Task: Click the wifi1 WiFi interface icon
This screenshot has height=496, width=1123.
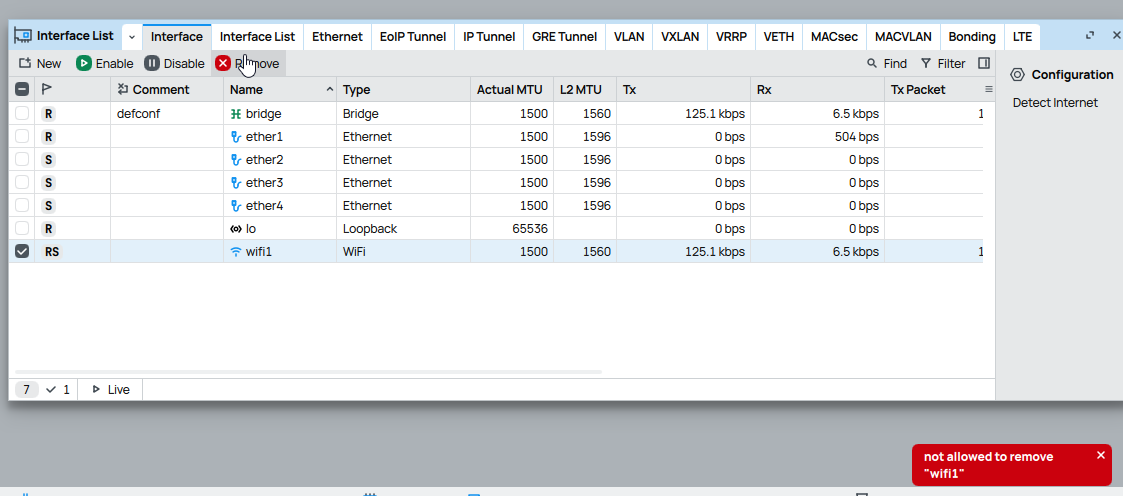Action: (236, 252)
